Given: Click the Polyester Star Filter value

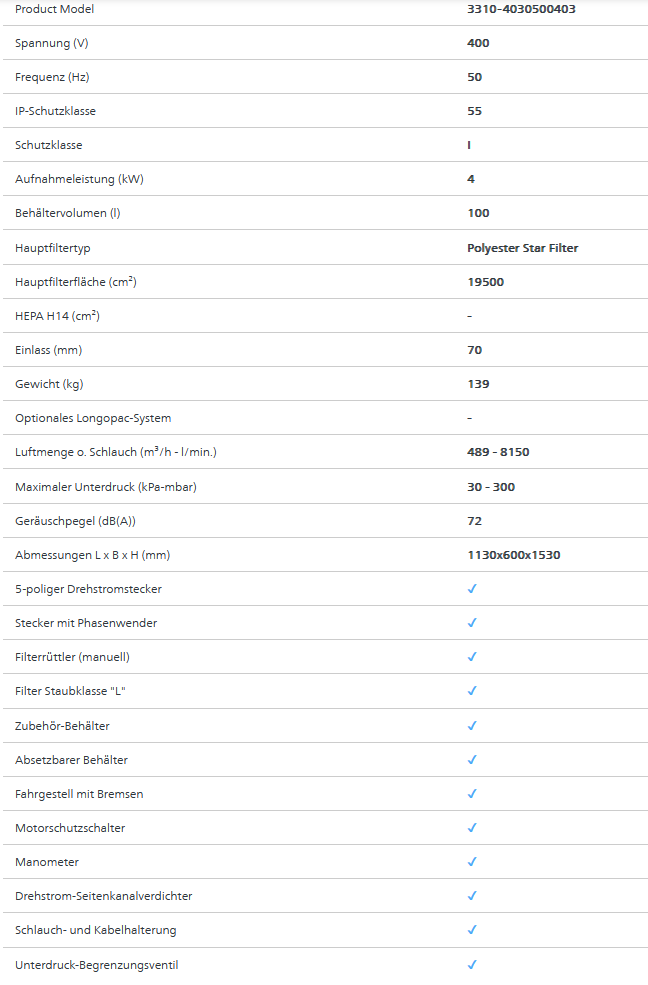Looking at the screenshot, I should pos(522,248).
